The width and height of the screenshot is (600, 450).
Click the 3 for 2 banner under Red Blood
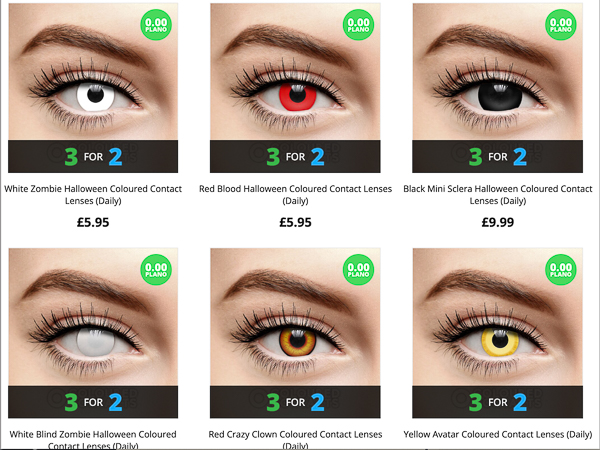[x=295, y=157]
